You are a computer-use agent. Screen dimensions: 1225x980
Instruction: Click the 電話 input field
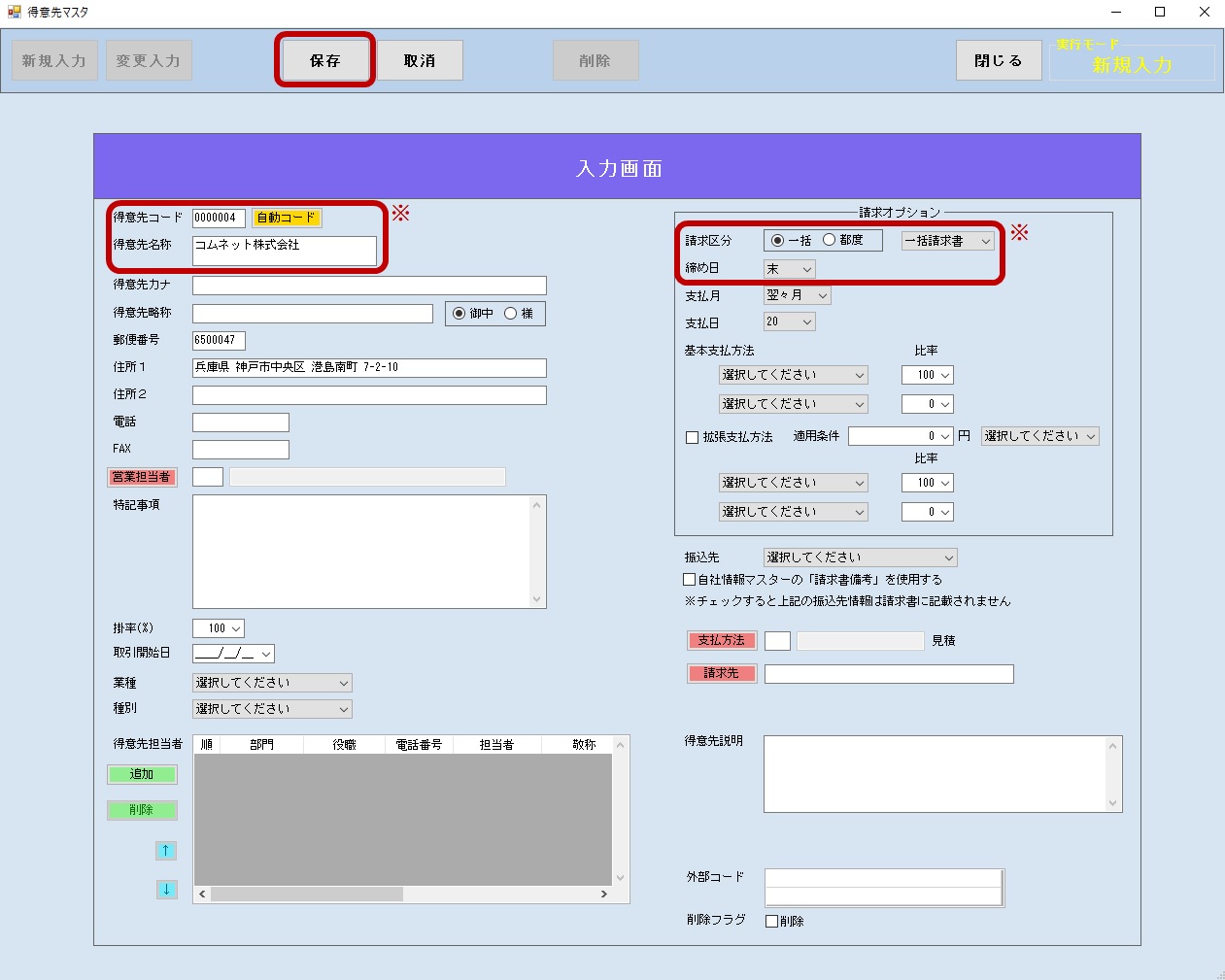[241, 422]
